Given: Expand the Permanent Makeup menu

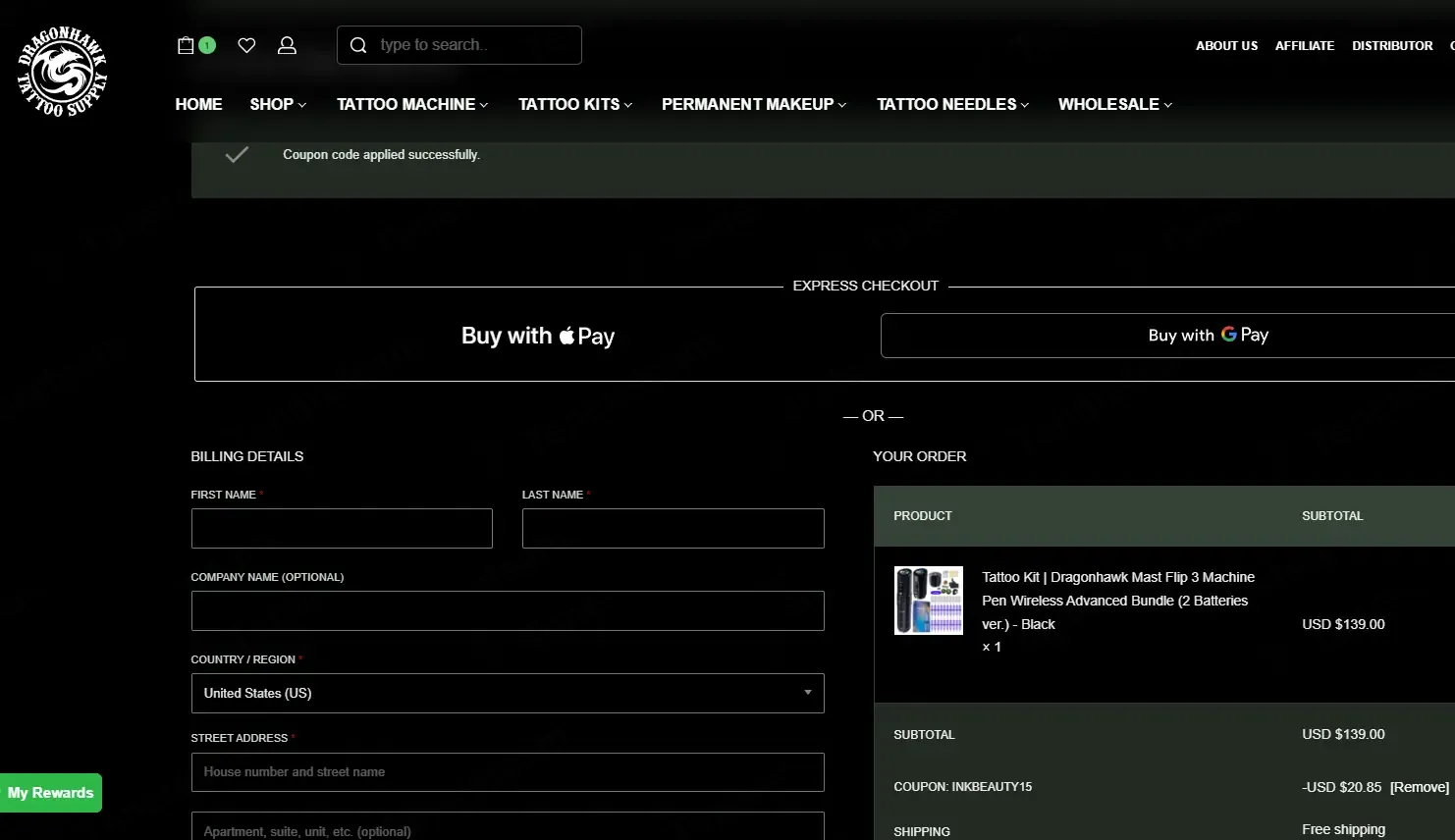Looking at the screenshot, I should tap(754, 104).
